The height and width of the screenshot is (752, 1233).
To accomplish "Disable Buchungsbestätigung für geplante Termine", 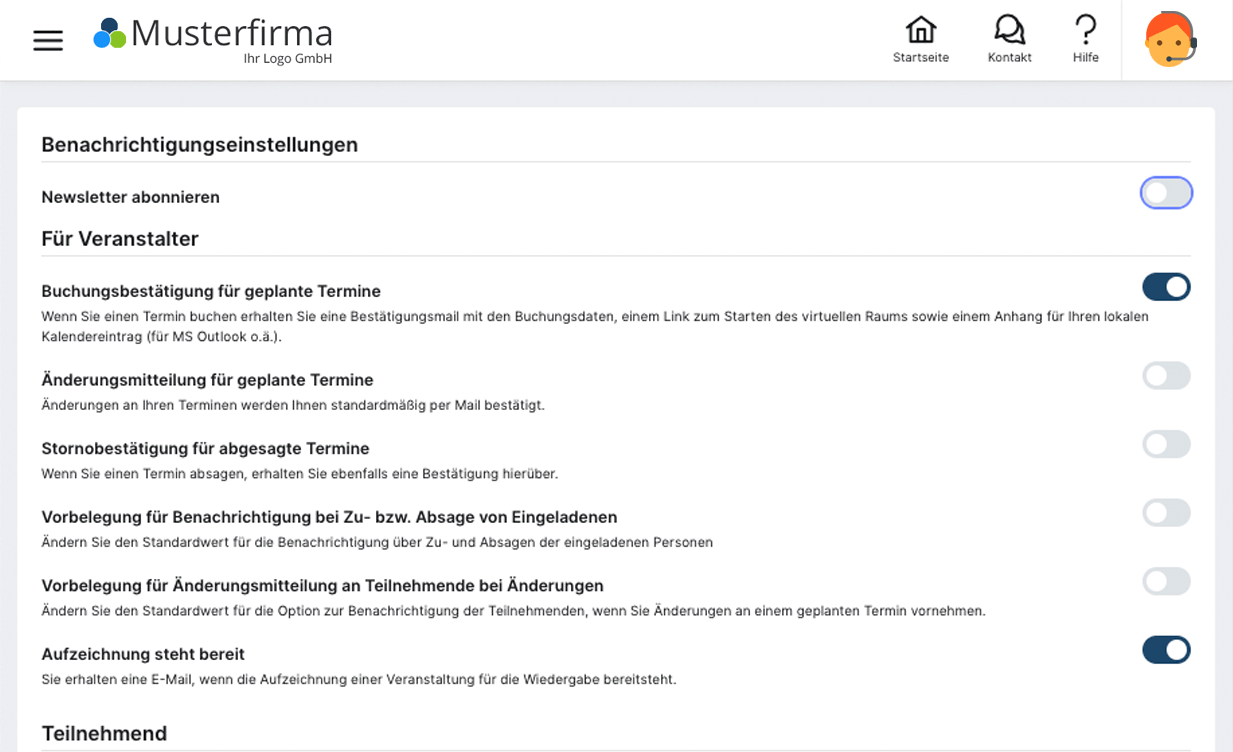I will (1166, 287).
